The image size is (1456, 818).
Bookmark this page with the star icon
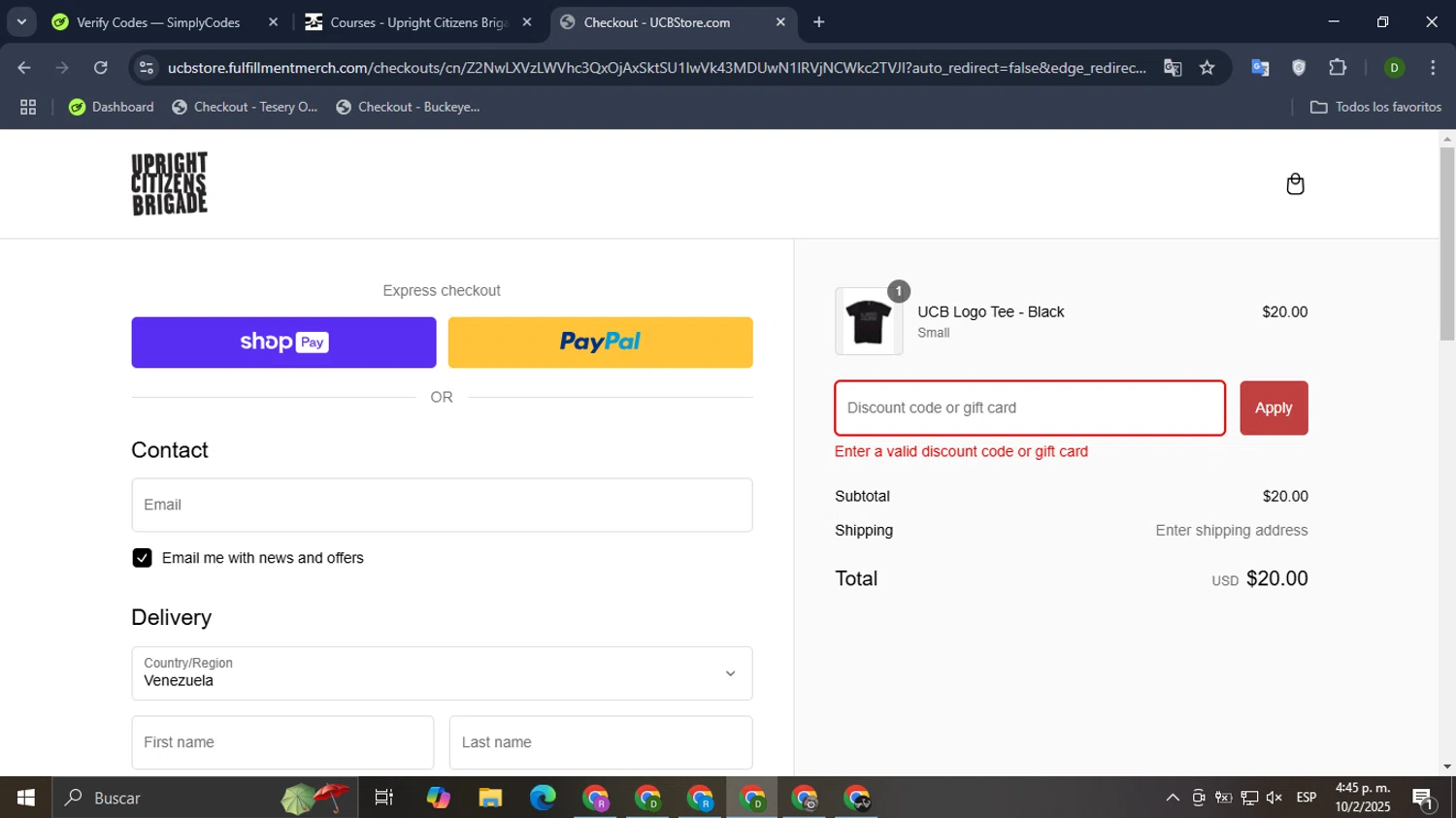pyautogui.click(x=1207, y=68)
